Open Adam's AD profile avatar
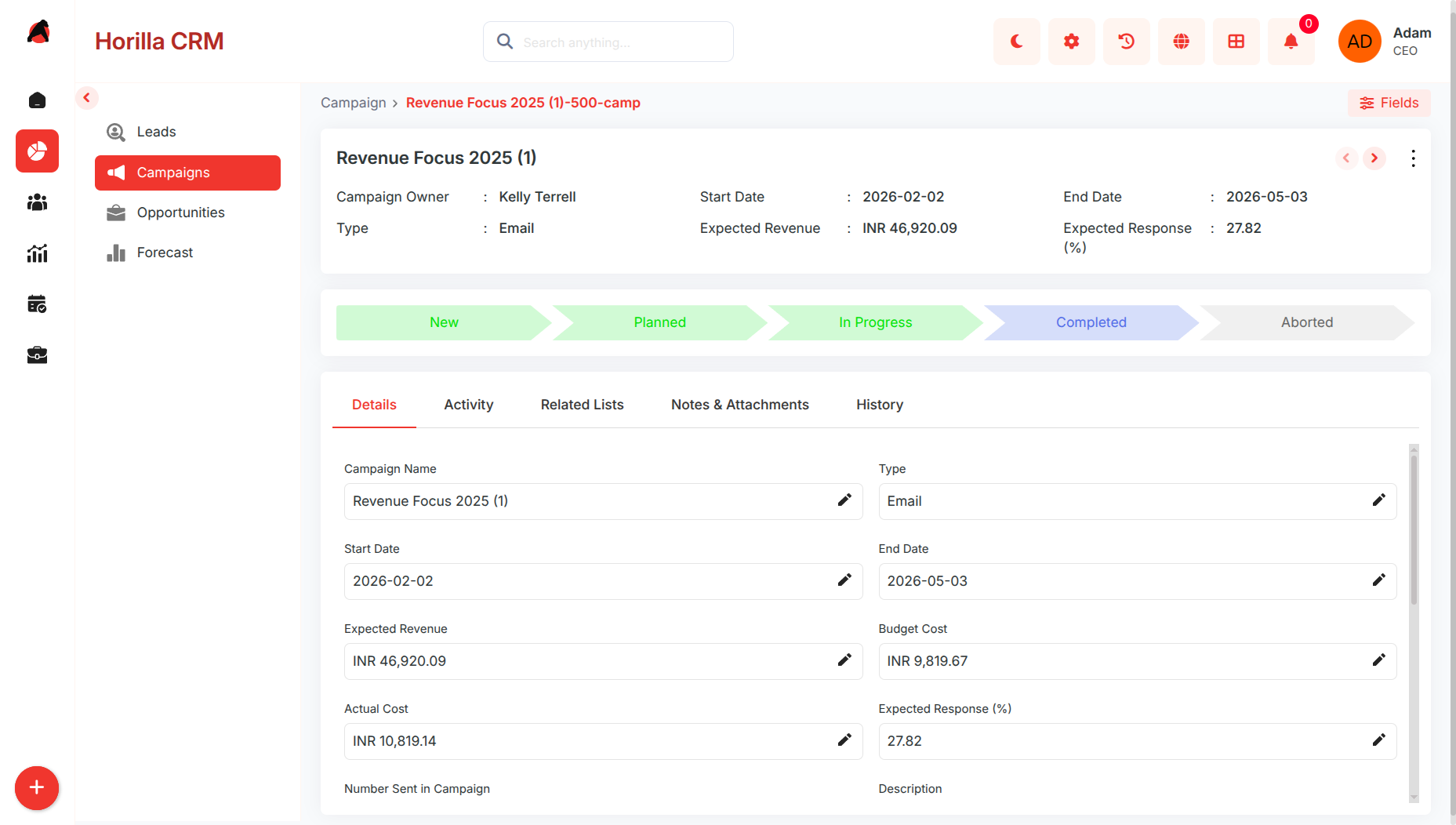 1360,42
